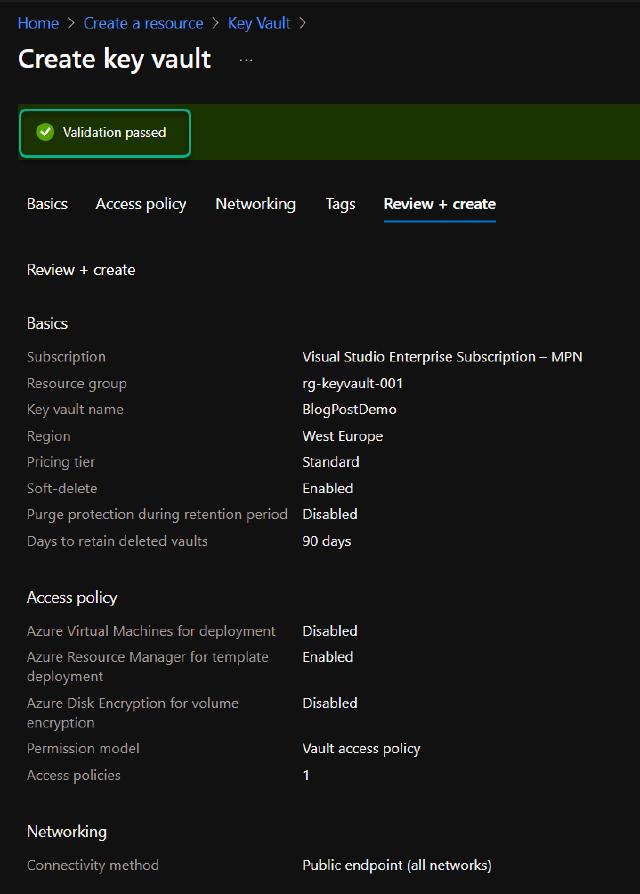The width and height of the screenshot is (640, 894).
Task: Click the rg-keyvault-001 resource group value
Action: pos(352,383)
